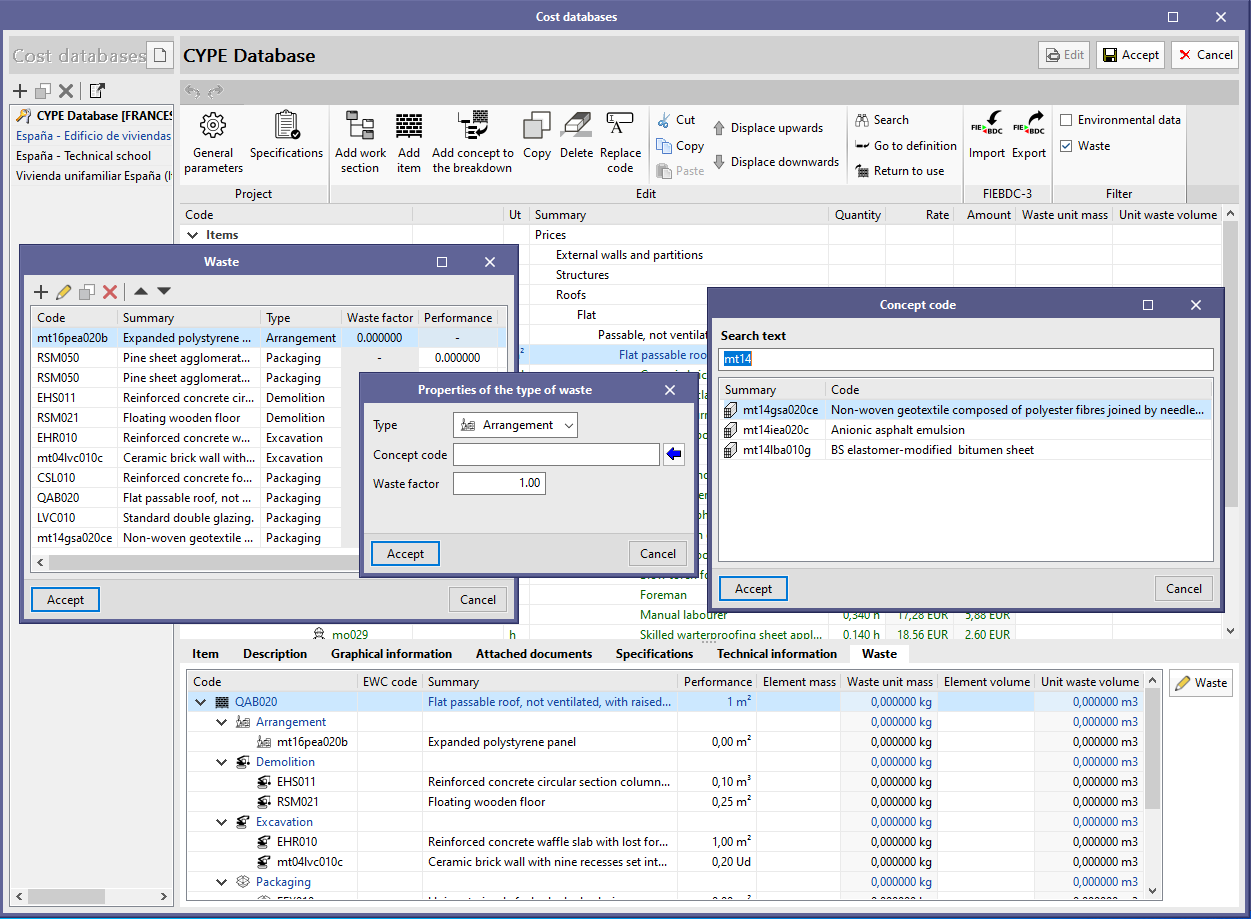Select Vivienda unifamiliar España database
Image resolution: width=1251 pixels, height=919 pixels.
pyautogui.click(x=93, y=176)
